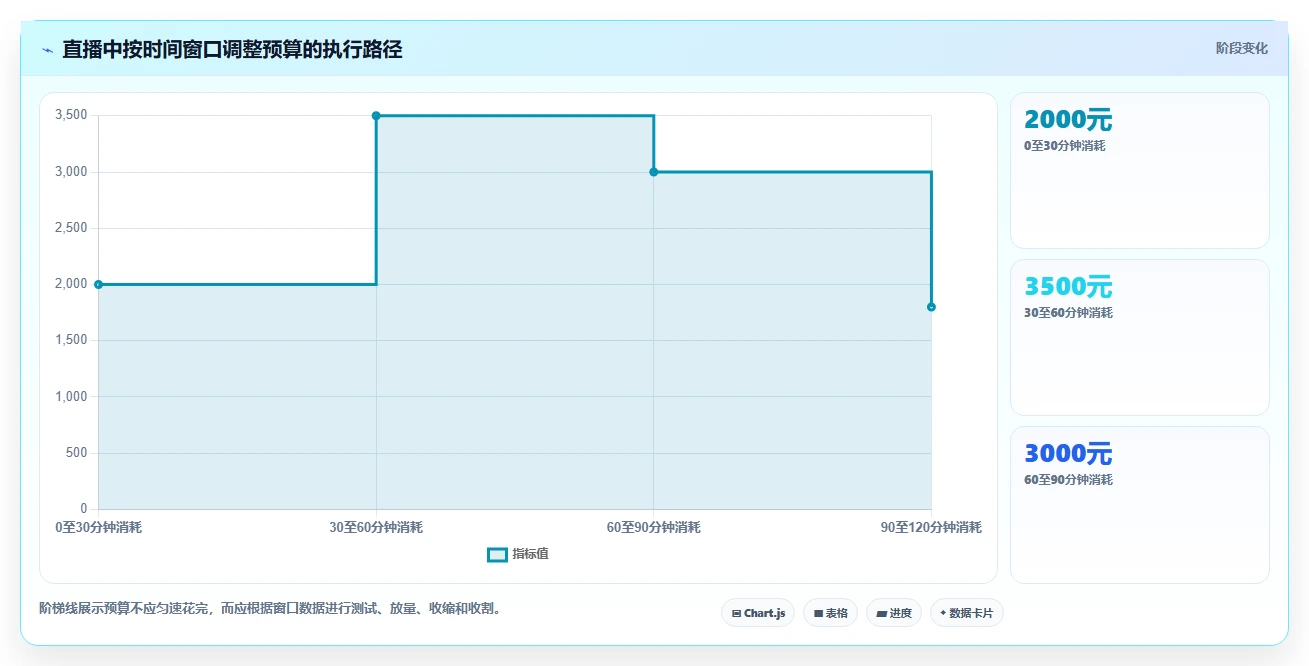
Task: Click x-axis label 90至120分钟消耗
Action: [x=931, y=528]
